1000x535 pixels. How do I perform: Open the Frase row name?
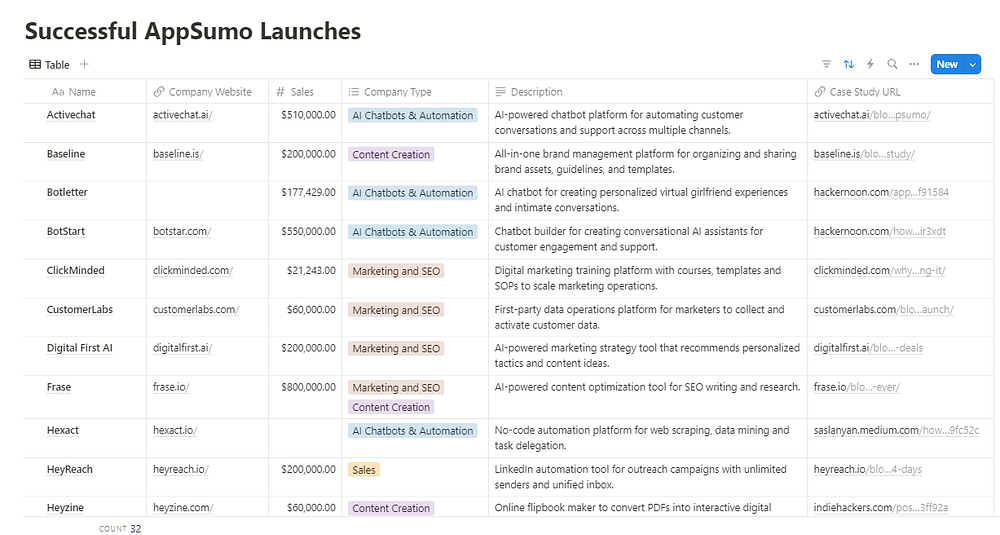[x=59, y=387]
